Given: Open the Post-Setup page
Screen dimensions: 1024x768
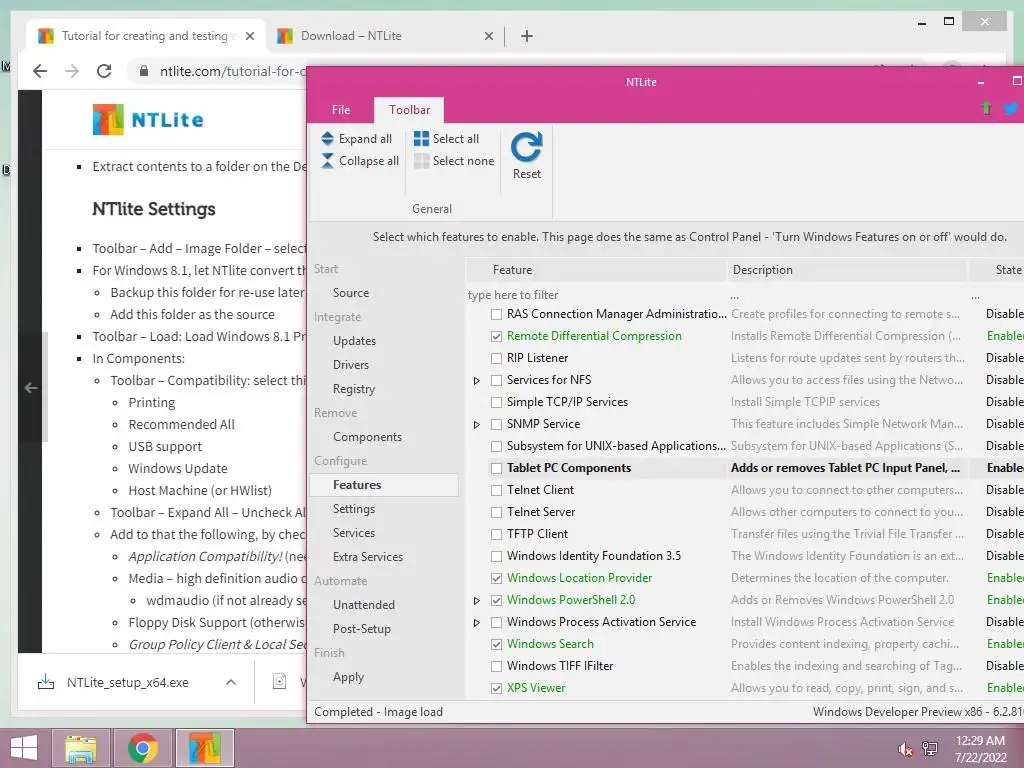Looking at the screenshot, I should [x=362, y=629].
